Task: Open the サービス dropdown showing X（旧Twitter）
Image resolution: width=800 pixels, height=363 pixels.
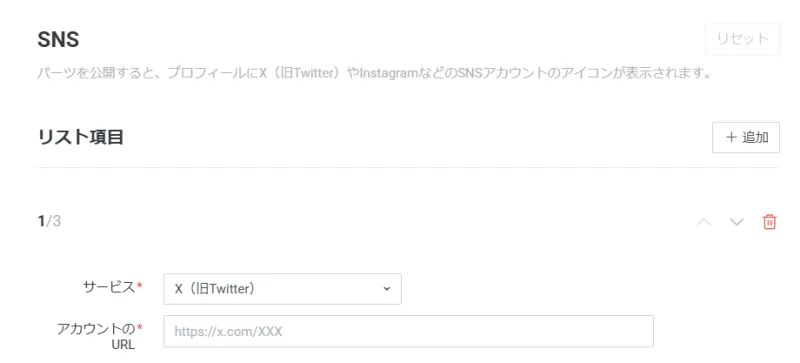Action: [x=282, y=289]
